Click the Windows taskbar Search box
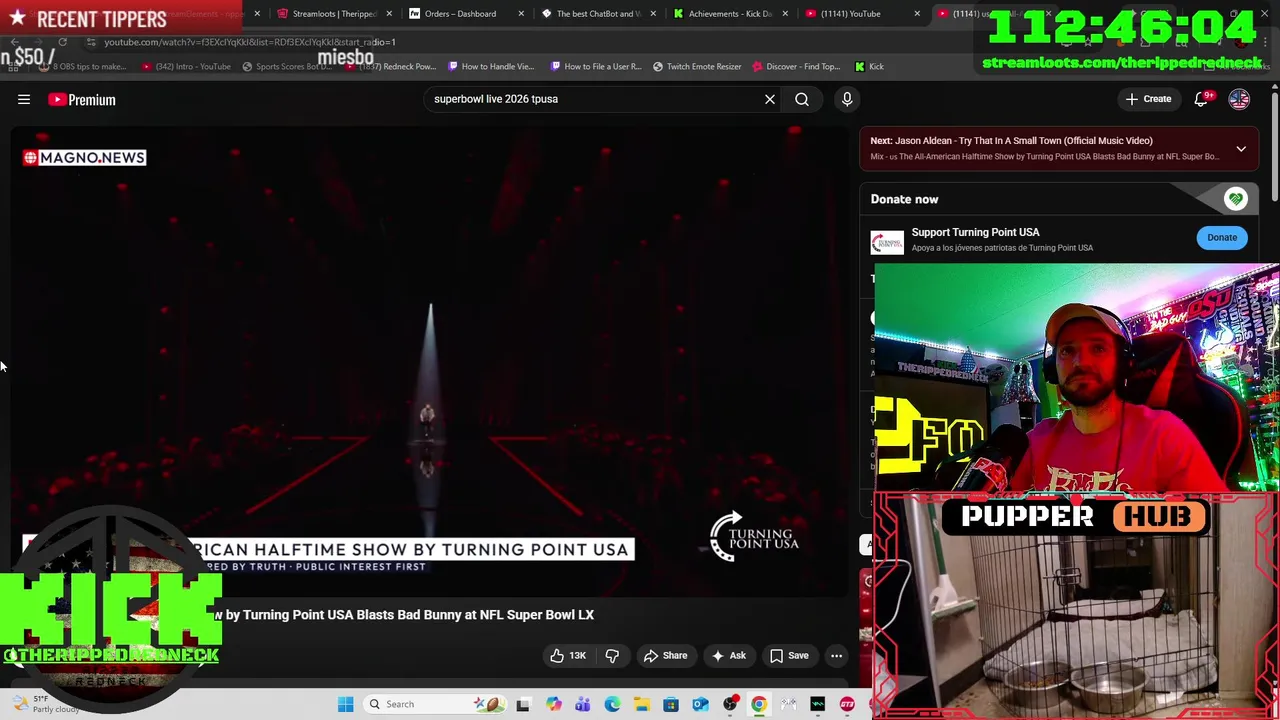This screenshot has width=1280, height=720. click(435, 704)
